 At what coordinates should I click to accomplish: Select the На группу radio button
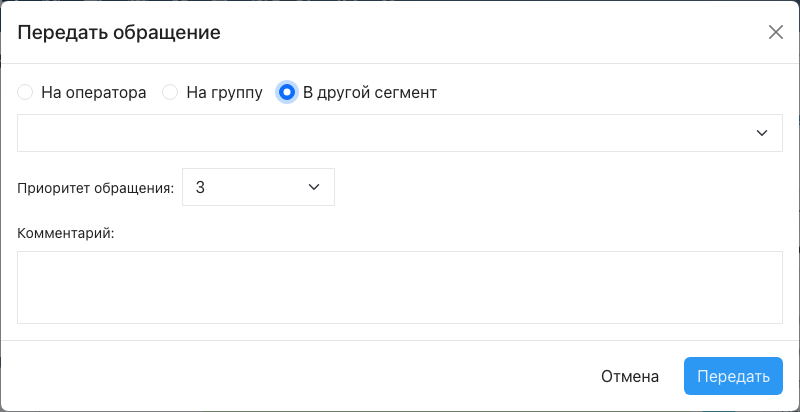click(170, 93)
